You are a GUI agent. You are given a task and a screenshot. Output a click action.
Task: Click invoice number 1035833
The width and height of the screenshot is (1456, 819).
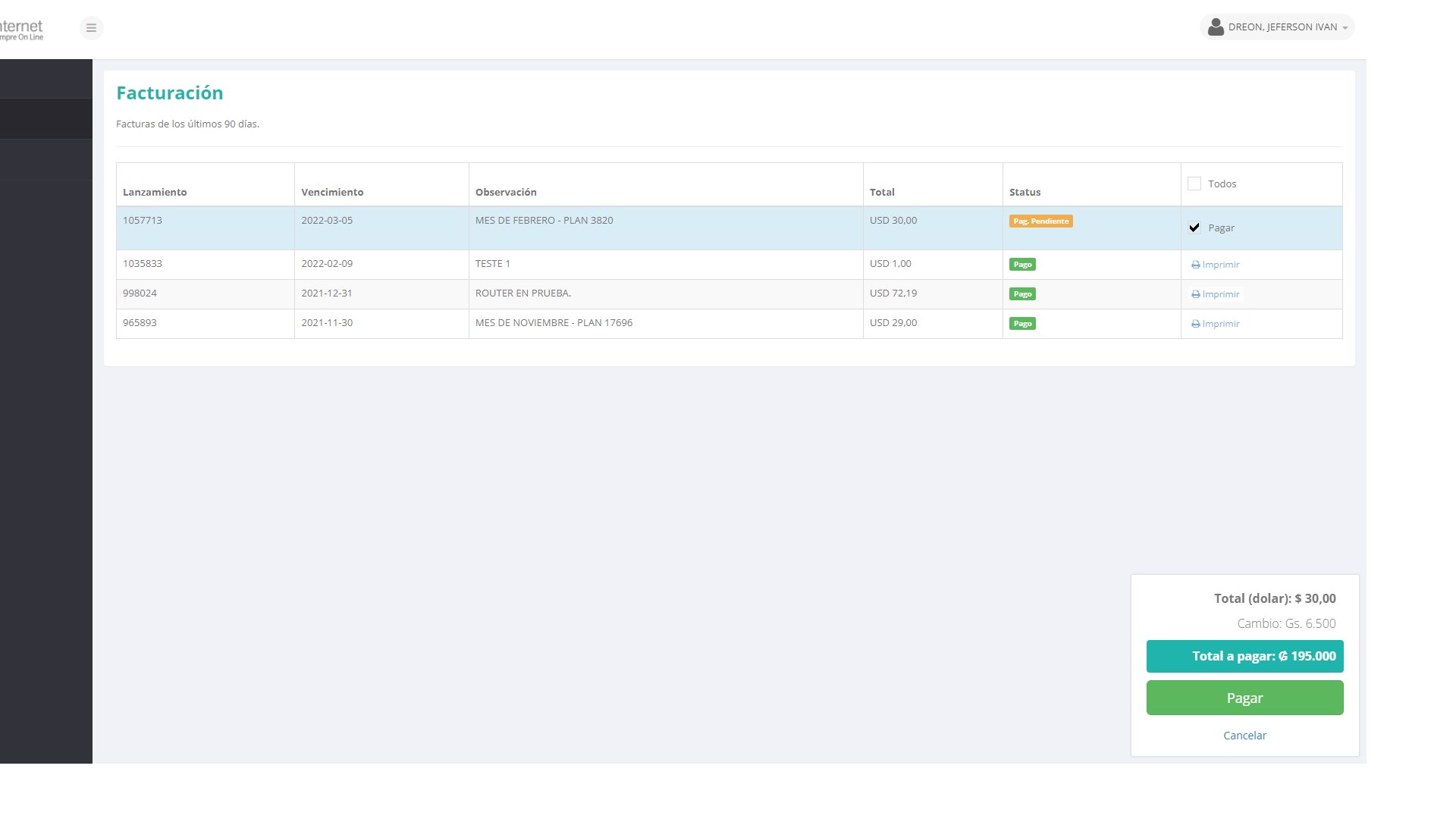pyautogui.click(x=143, y=264)
